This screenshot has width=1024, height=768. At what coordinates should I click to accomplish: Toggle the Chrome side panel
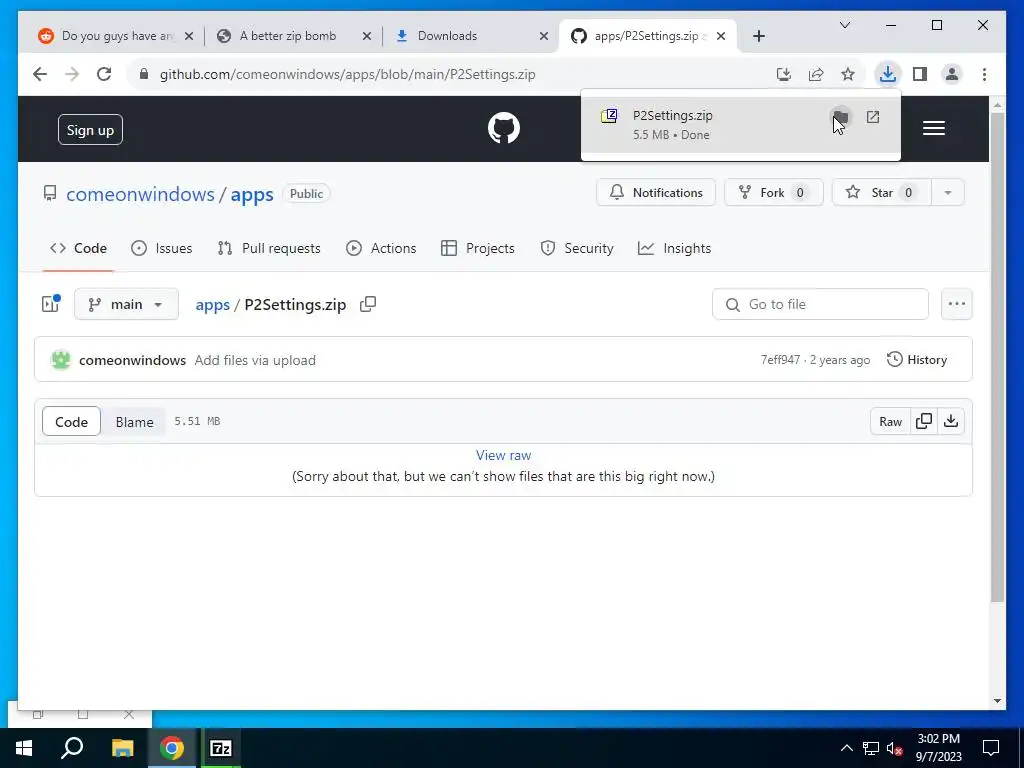(x=920, y=74)
